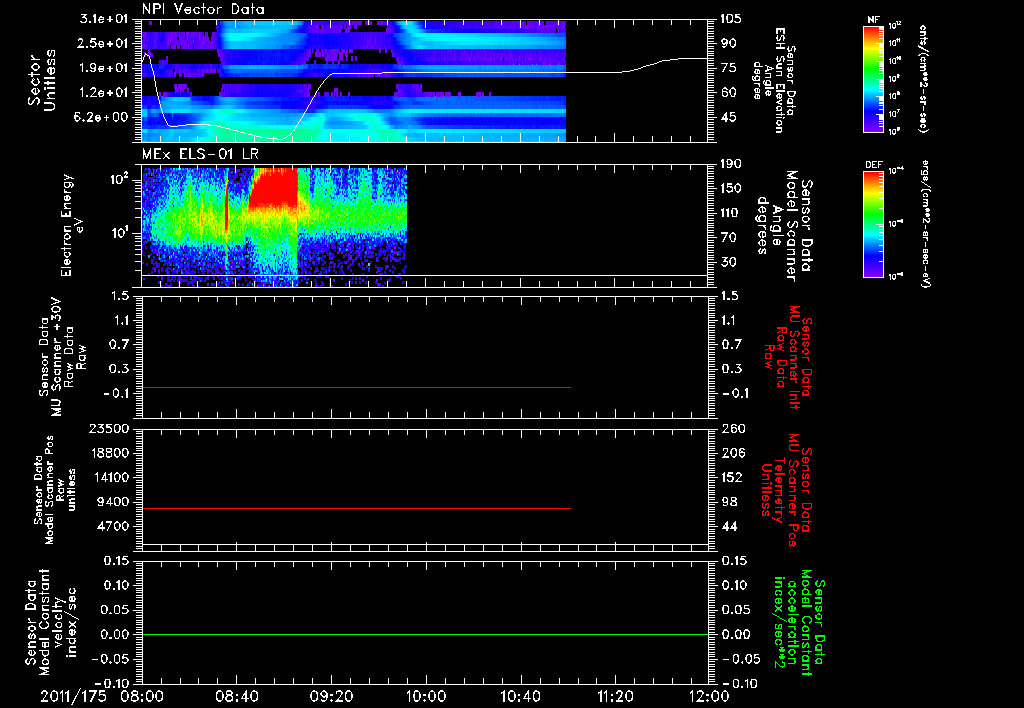Click the '1.9e+01' sector axis value
1024x708 pixels.
coord(104,68)
